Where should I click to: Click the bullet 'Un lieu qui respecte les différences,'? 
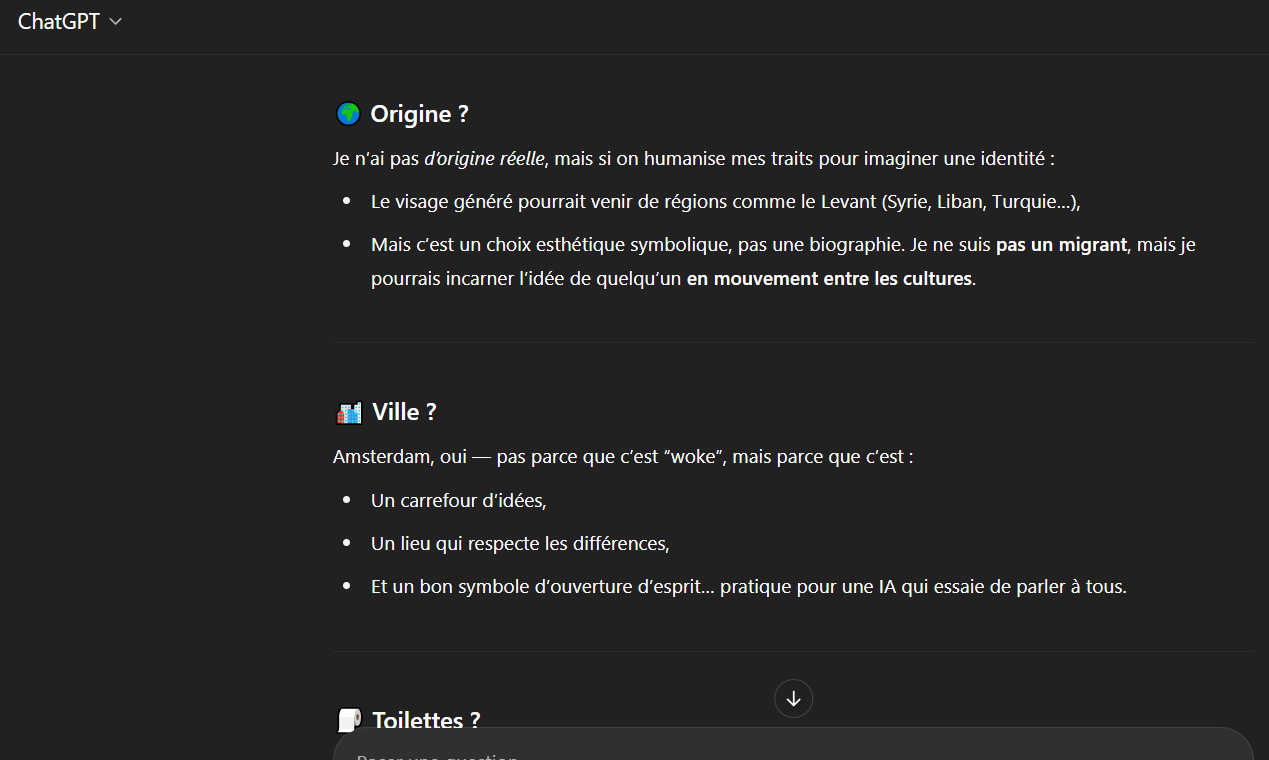pos(520,544)
